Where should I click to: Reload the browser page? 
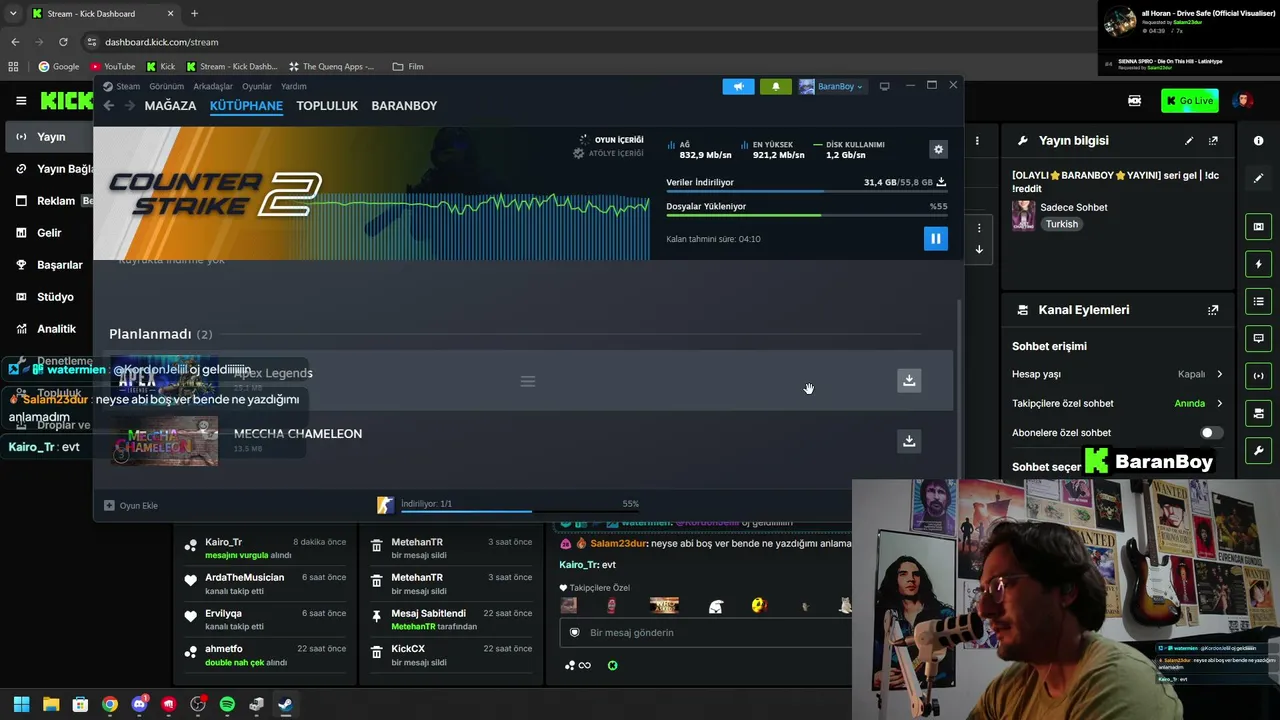[x=63, y=42]
